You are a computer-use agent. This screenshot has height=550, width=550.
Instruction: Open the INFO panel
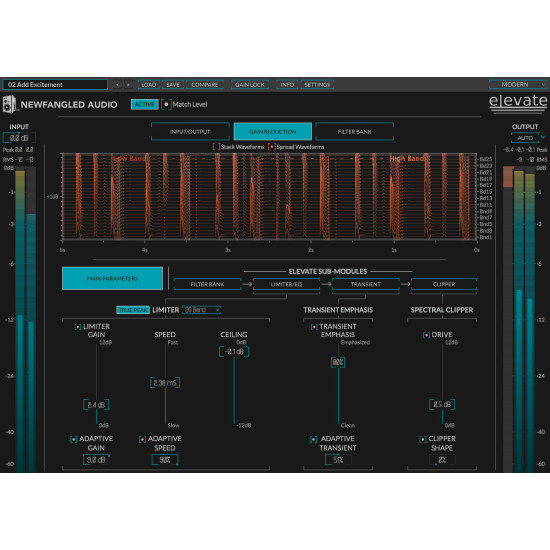[x=287, y=85]
